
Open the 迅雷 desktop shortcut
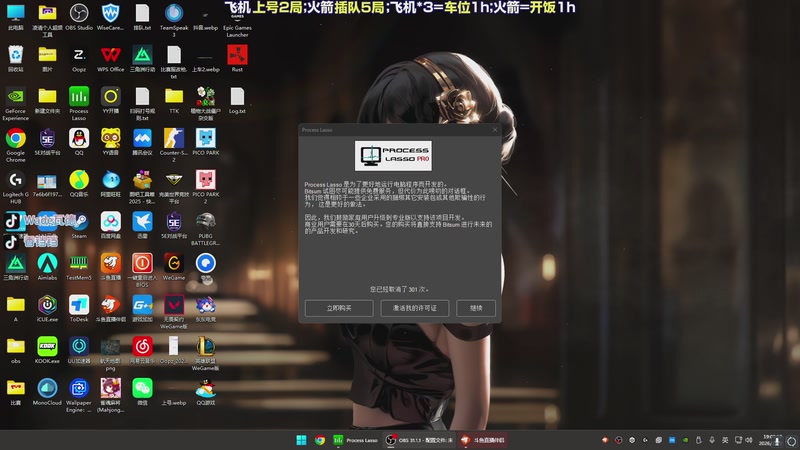click(x=142, y=226)
